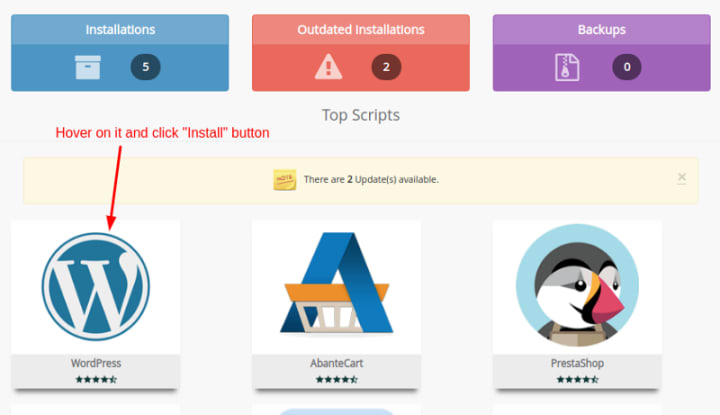This screenshot has height=415, width=720.
Task: Click the archive box icon in Installations
Action: click(x=88, y=67)
